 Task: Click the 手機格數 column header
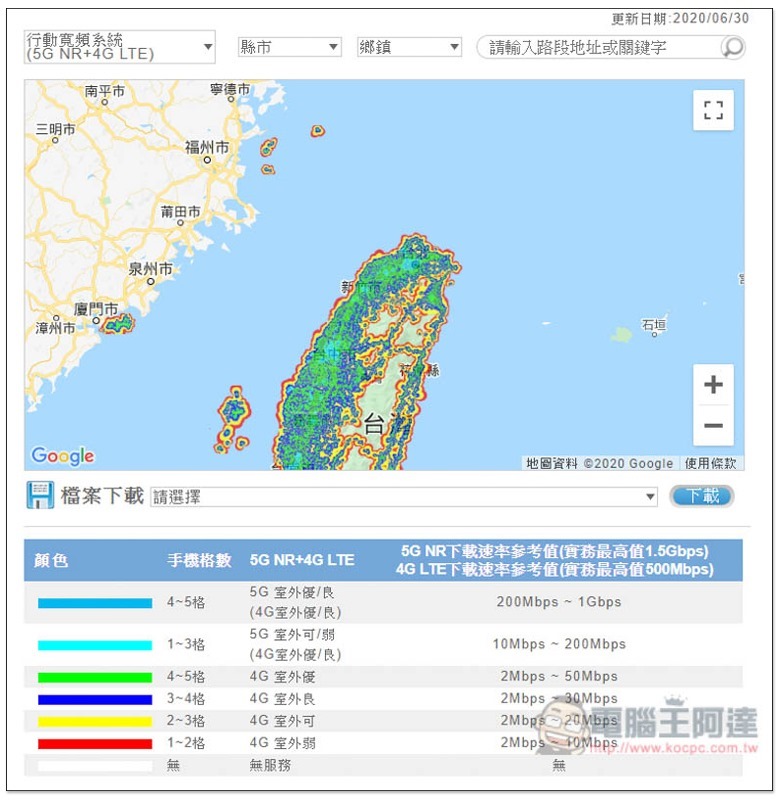(199, 561)
